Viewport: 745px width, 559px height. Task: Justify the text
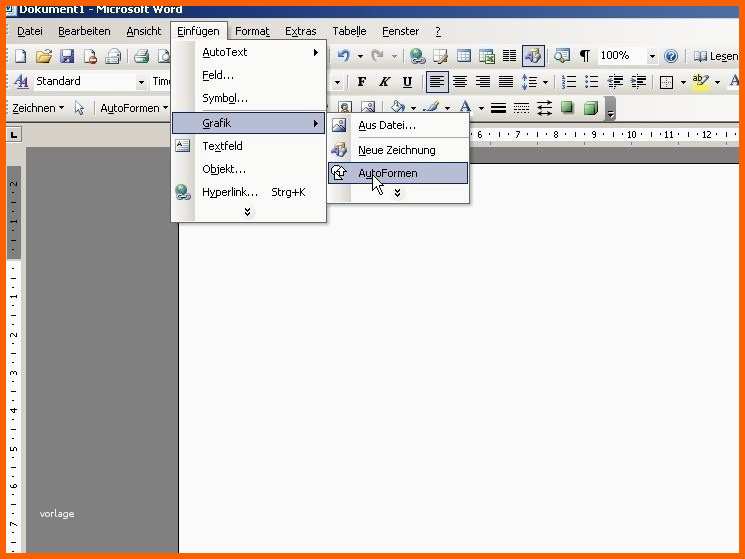(506, 82)
